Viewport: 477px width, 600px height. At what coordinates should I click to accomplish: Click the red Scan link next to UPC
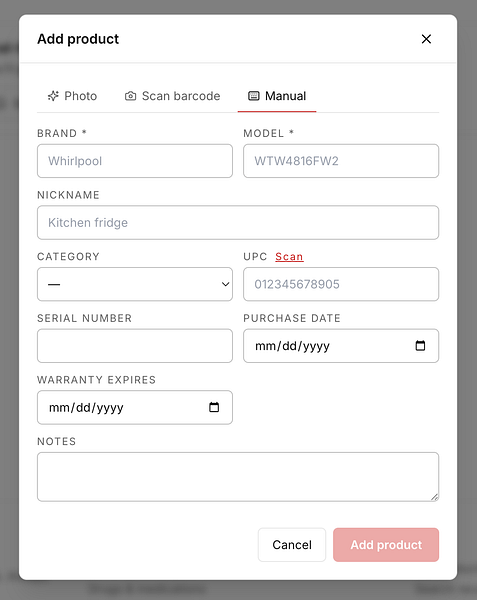(x=289, y=256)
